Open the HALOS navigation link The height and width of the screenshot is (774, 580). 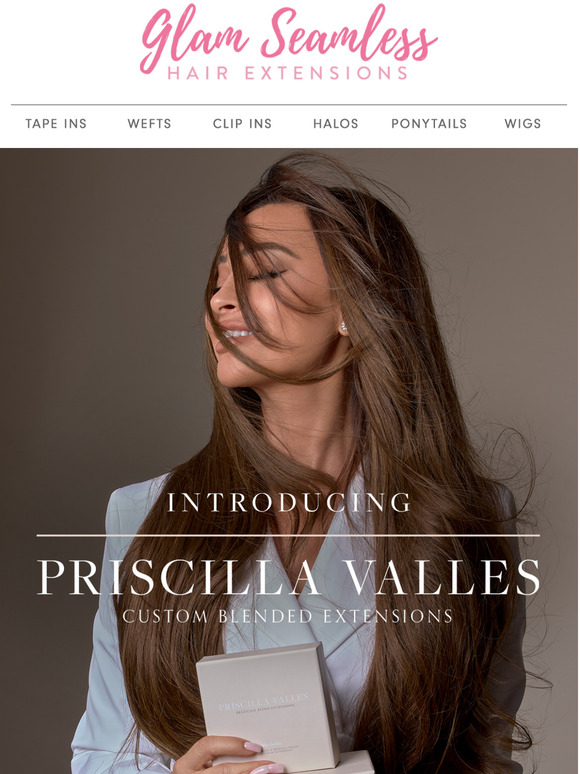[336, 123]
